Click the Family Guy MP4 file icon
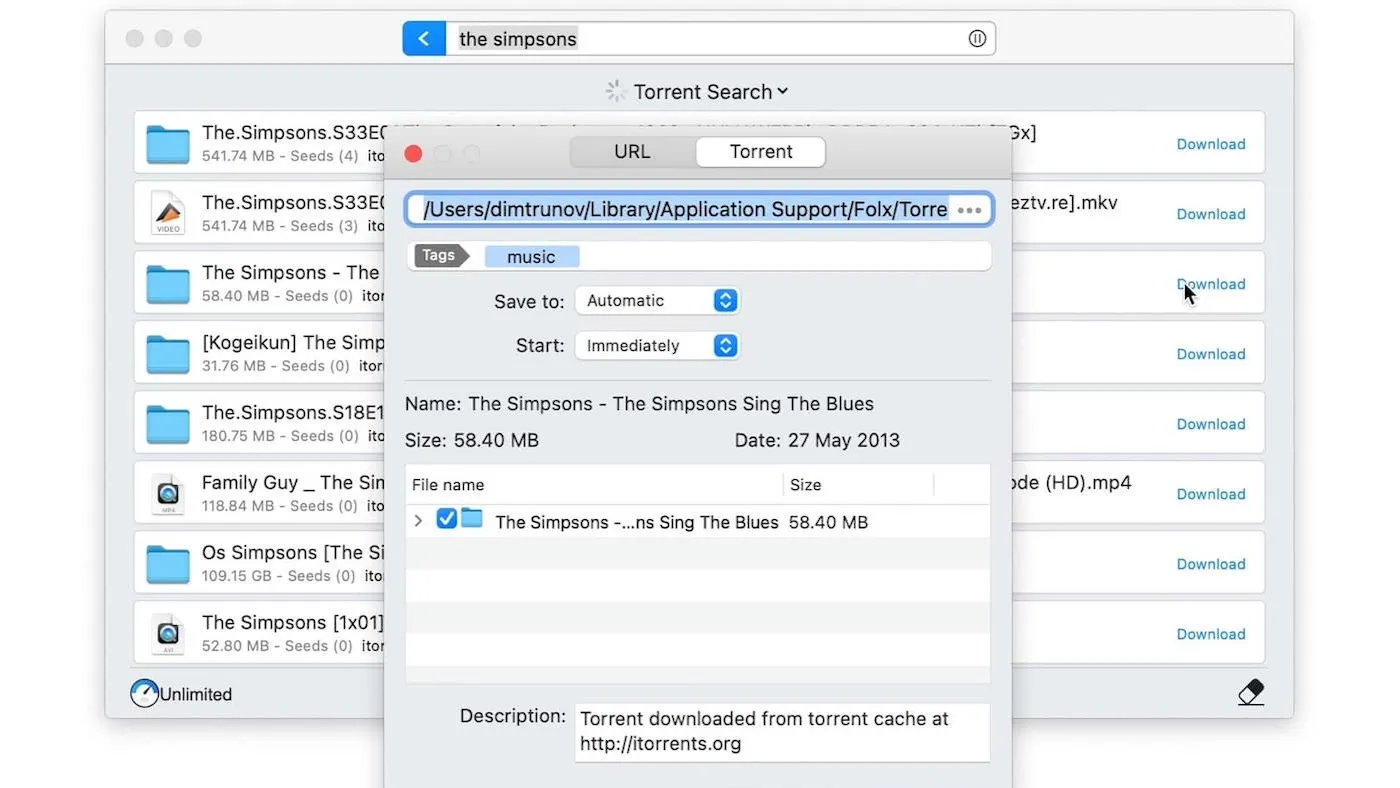Image resolution: width=1400 pixels, height=788 pixels. click(167, 494)
